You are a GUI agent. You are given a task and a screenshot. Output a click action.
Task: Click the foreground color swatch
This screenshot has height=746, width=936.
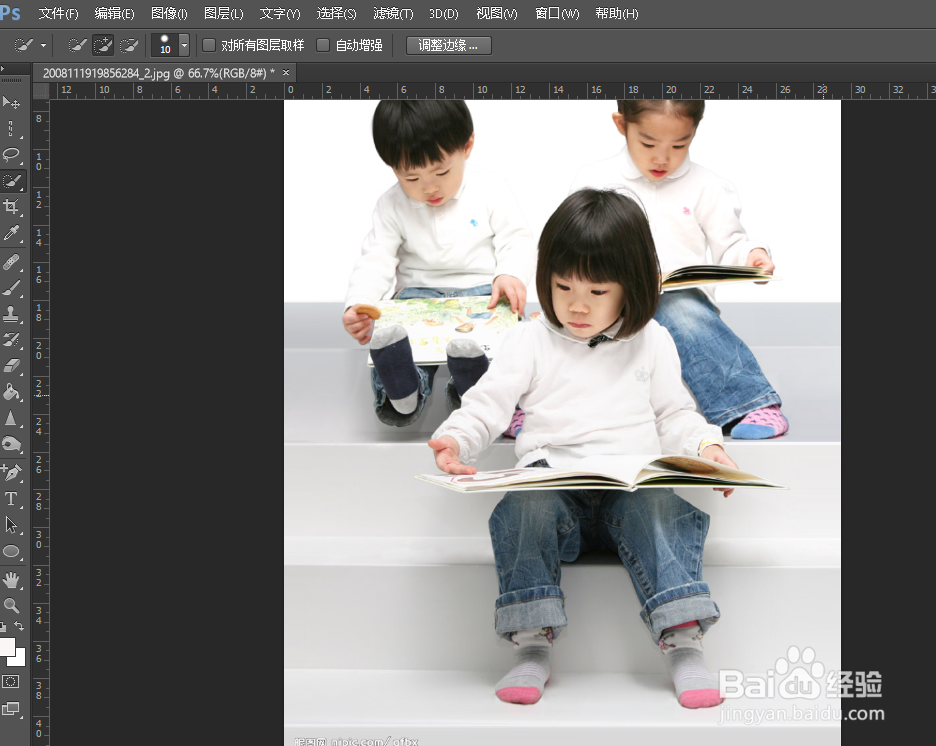[10, 648]
